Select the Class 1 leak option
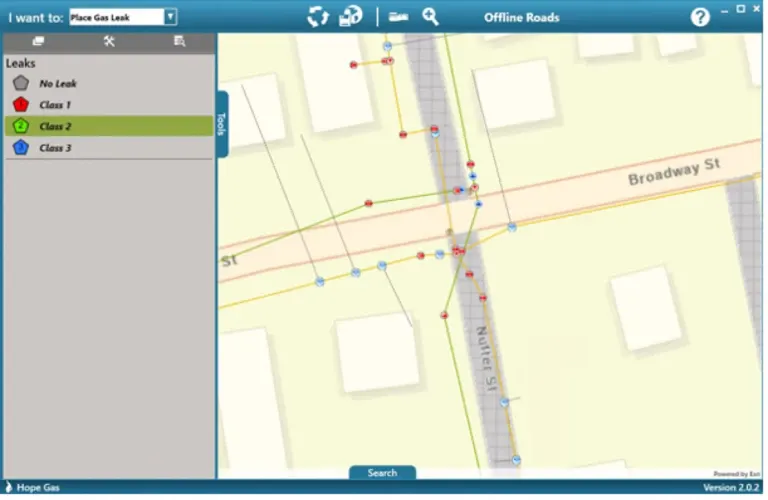768x500 pixels. click(109, 105)
